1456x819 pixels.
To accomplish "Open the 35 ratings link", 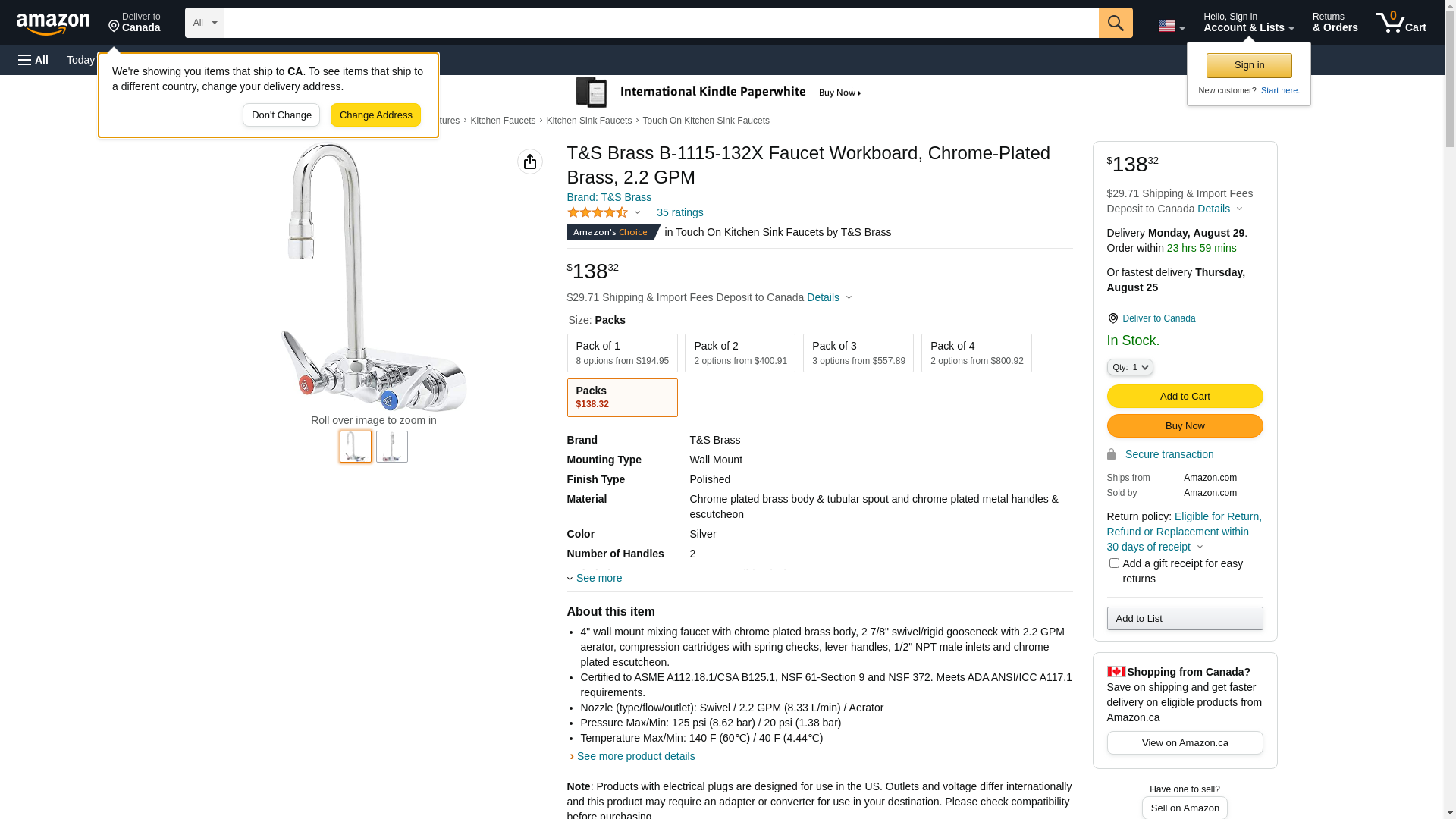I will click(679, 212).
